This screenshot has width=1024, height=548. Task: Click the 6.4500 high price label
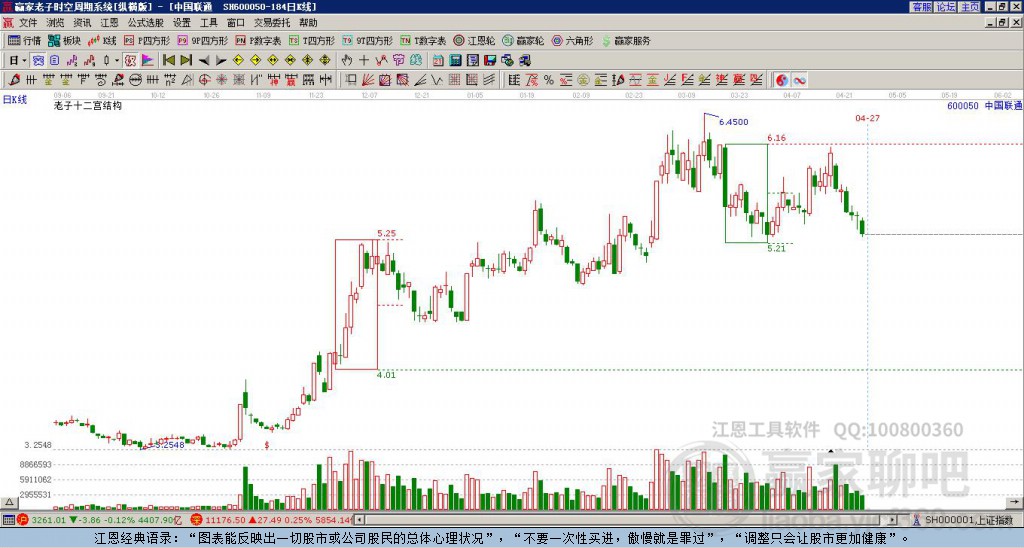733,122
